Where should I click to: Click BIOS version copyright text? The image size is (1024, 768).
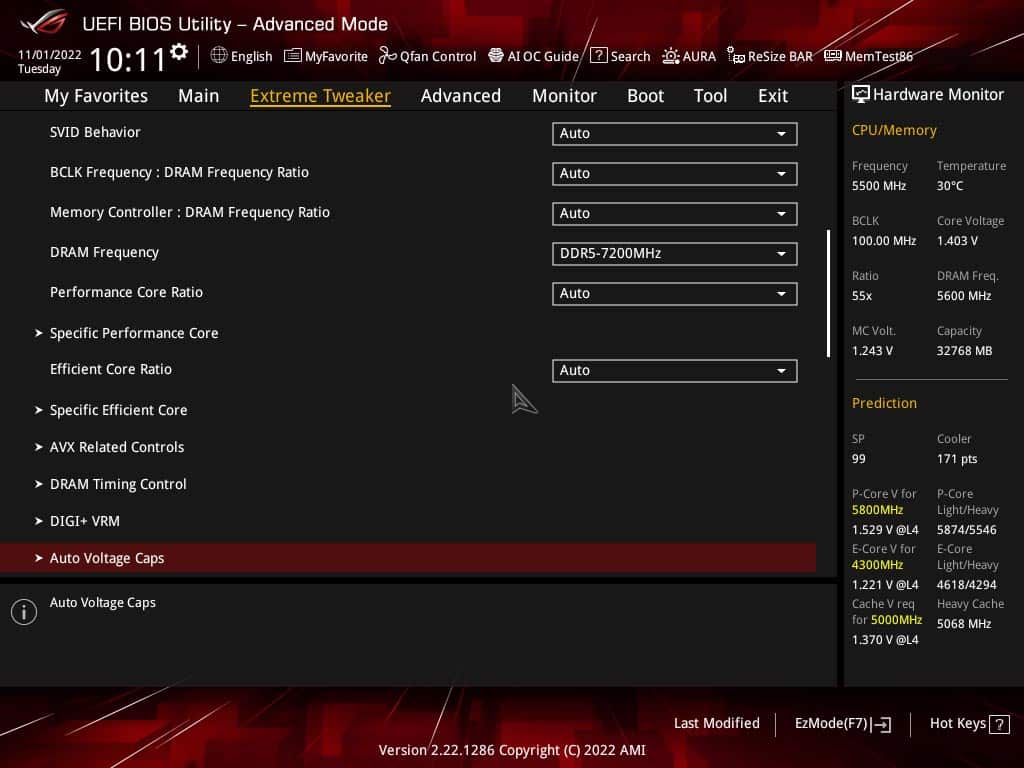tap(512, 750)
